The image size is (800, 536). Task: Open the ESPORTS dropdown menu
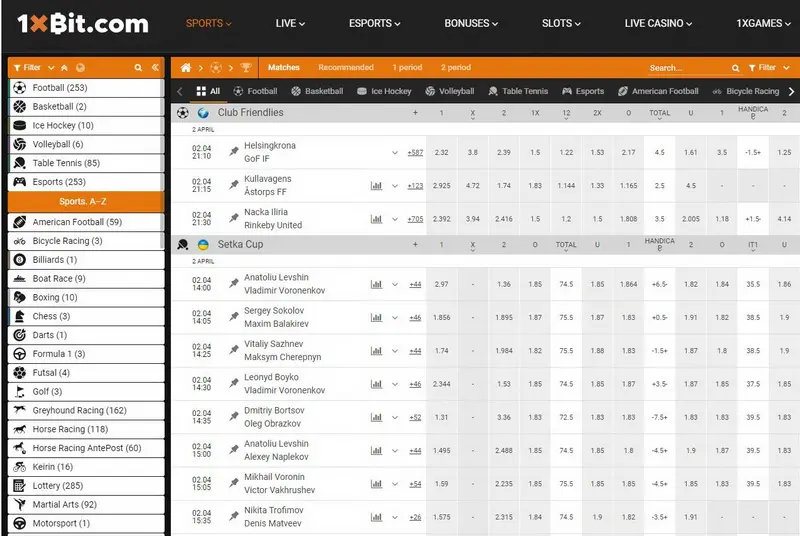pos(374,23)
